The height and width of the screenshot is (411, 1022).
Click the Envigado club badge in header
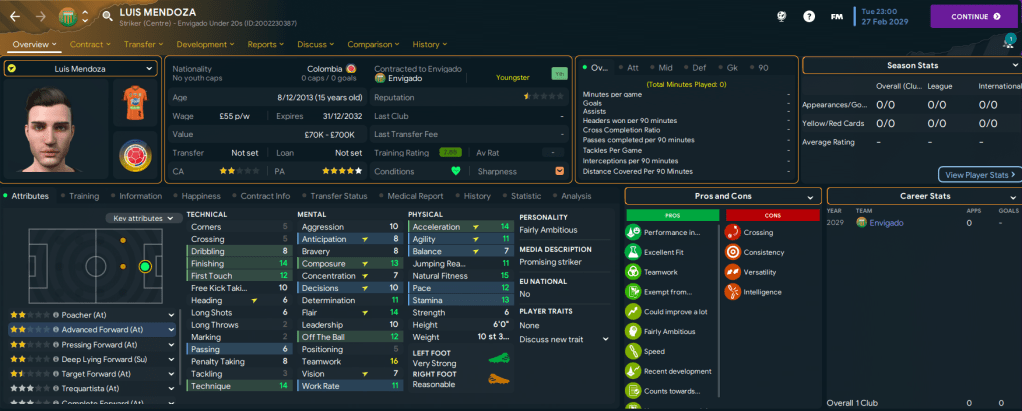pos(66,16)
